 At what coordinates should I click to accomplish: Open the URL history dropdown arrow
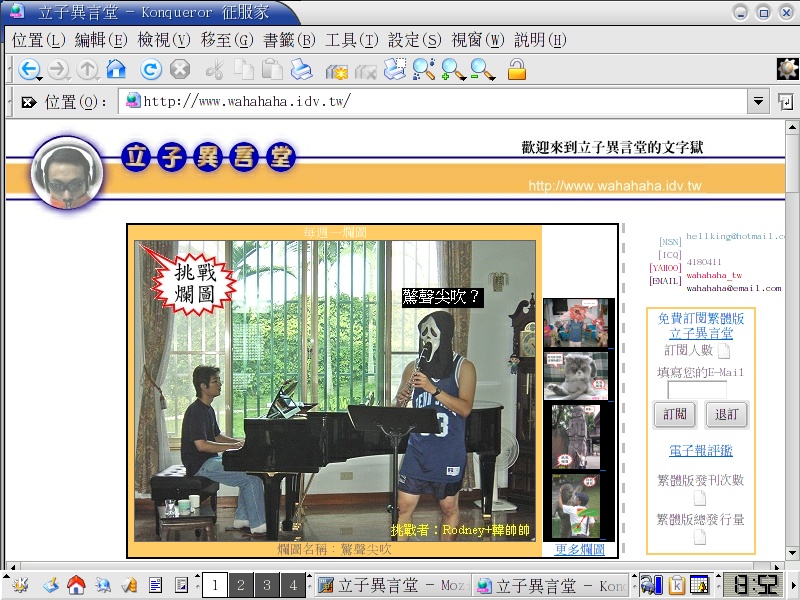click(x=758, y=102)
